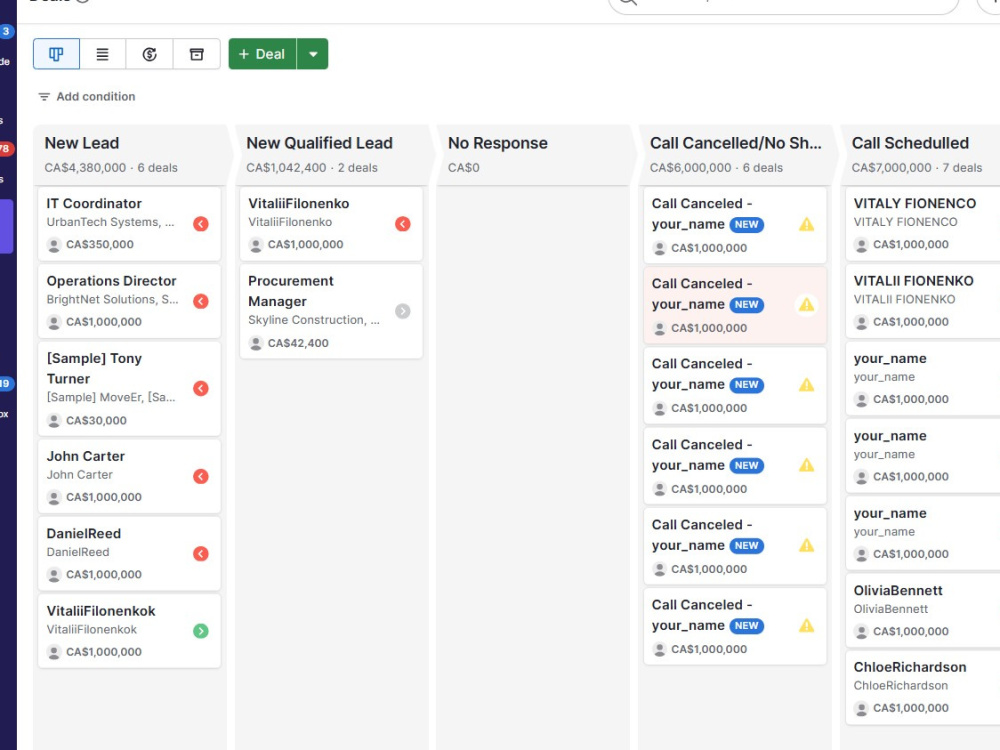Screen dimensions: 1000x750
Task: Click grey activity icon on Procurement Manager
Action: (x=402, y=311)
